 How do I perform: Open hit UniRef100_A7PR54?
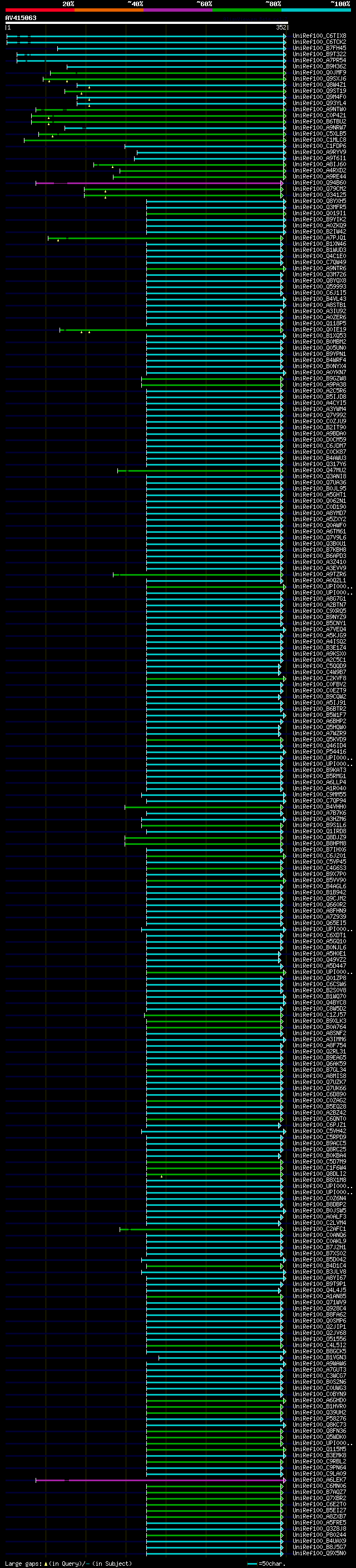click(319, 60)
